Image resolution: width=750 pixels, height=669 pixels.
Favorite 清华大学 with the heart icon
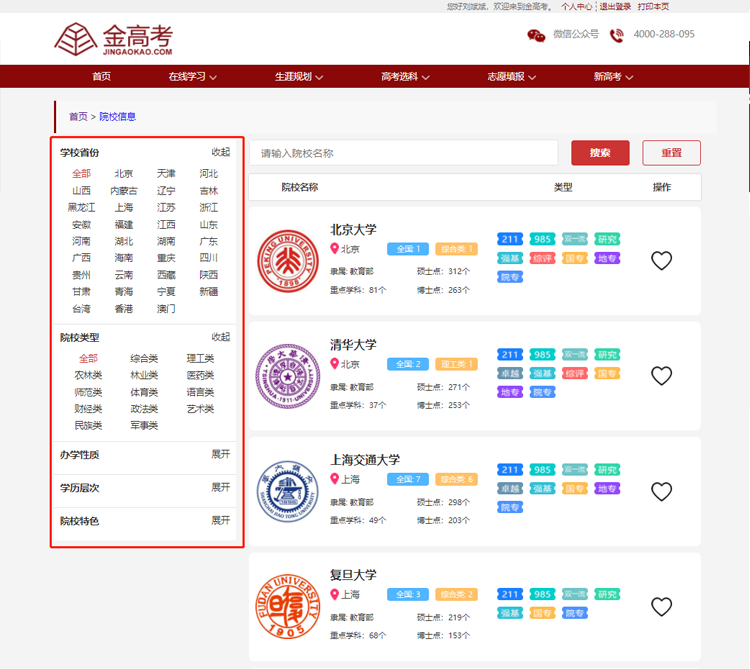click(x=661, y=376)
